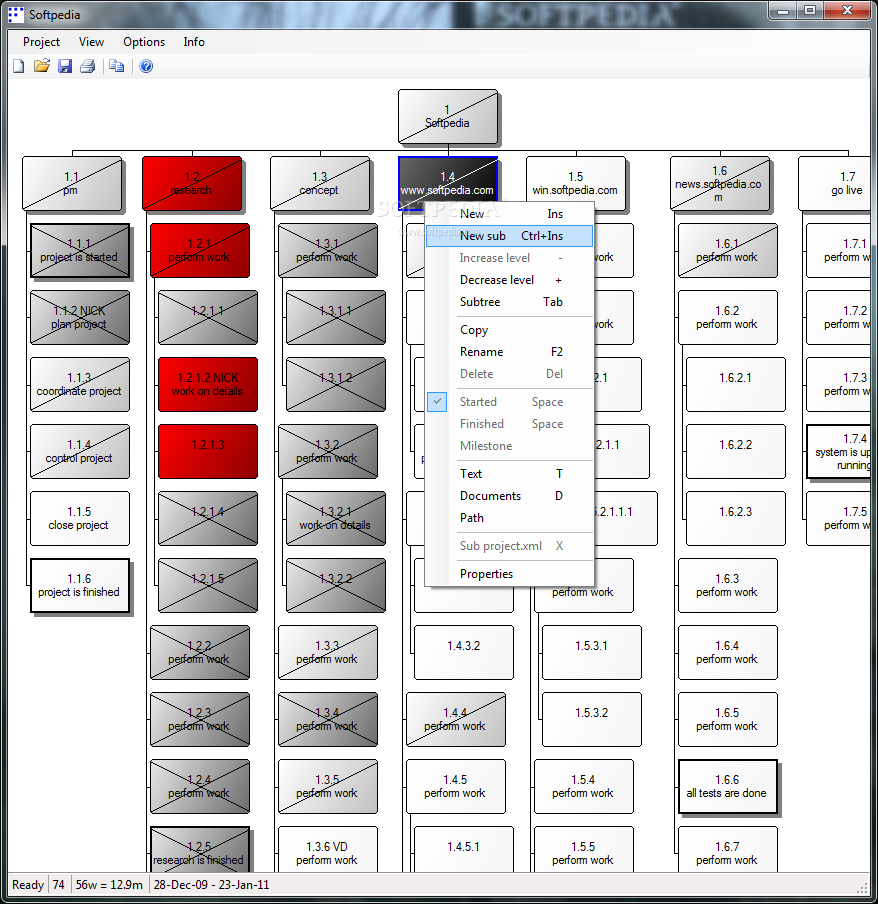Viewport: 878px width, 904px height.
Task: Select node 1.3.2.1 work on details
Action: [x=336, y=518]
